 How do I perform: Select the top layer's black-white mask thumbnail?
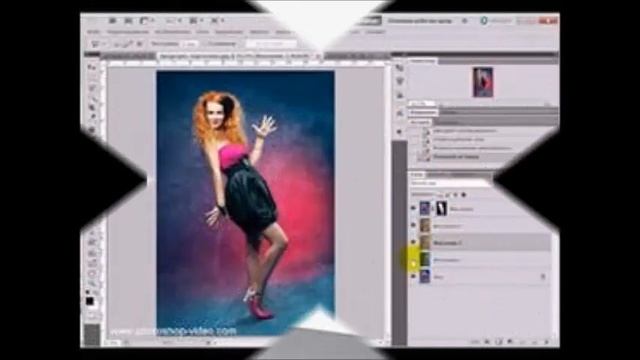(441, 208)
